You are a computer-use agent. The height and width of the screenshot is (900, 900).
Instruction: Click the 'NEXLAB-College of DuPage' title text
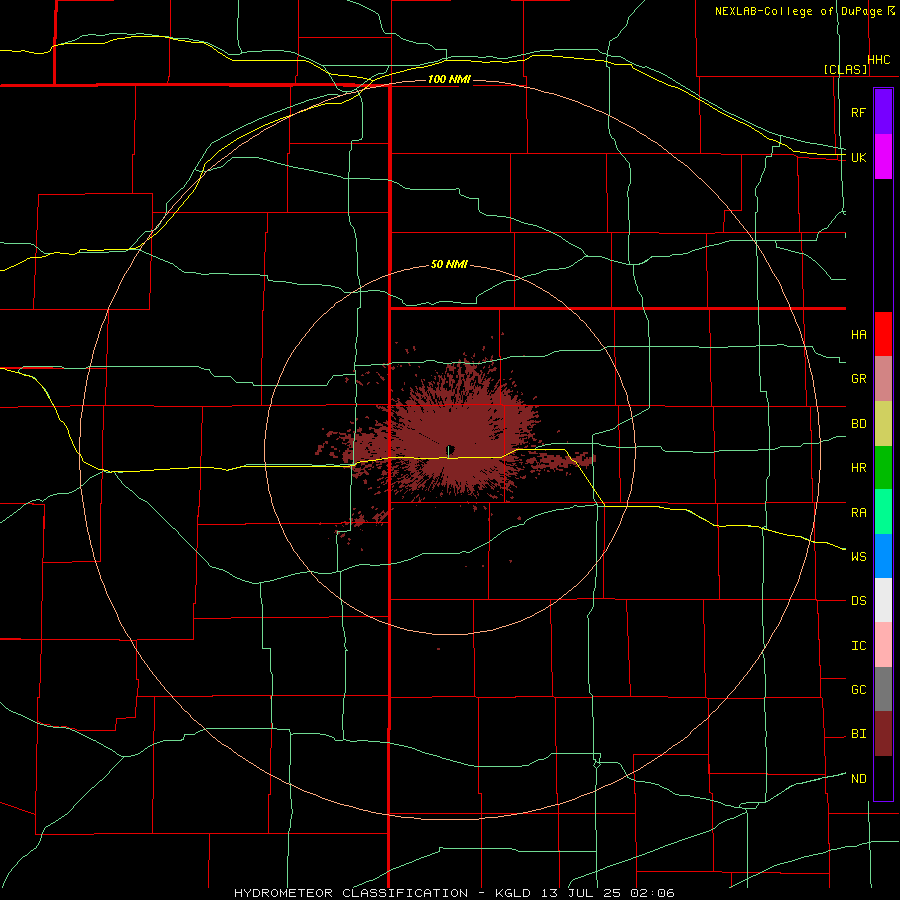pos(799,11)
